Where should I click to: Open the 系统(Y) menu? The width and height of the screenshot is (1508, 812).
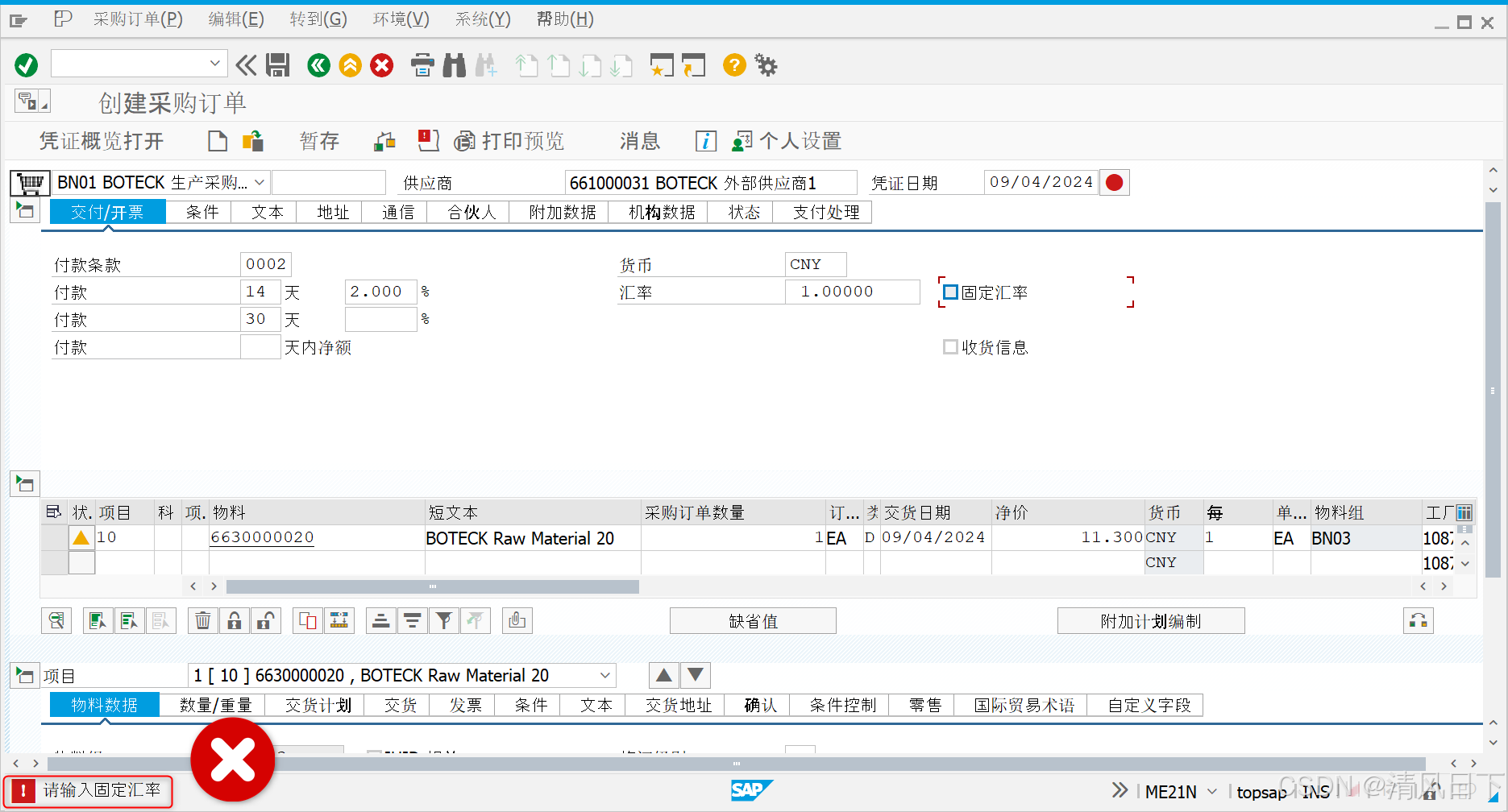[x=481, y=19]
